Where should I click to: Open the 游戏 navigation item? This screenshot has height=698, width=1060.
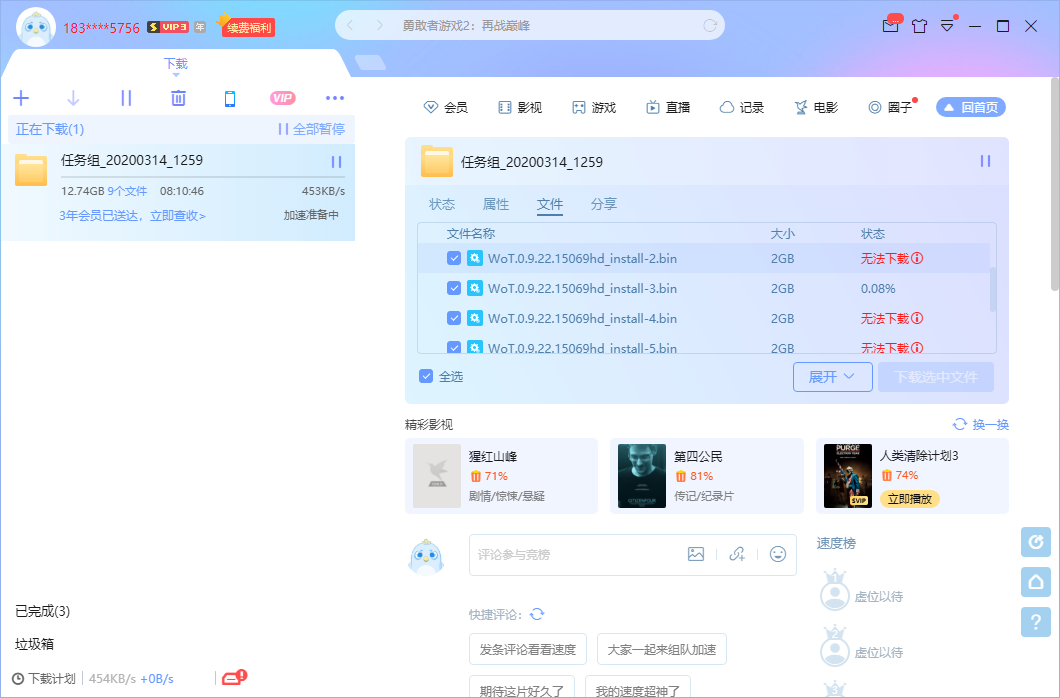pyautogui.click(x=594, y=107)
